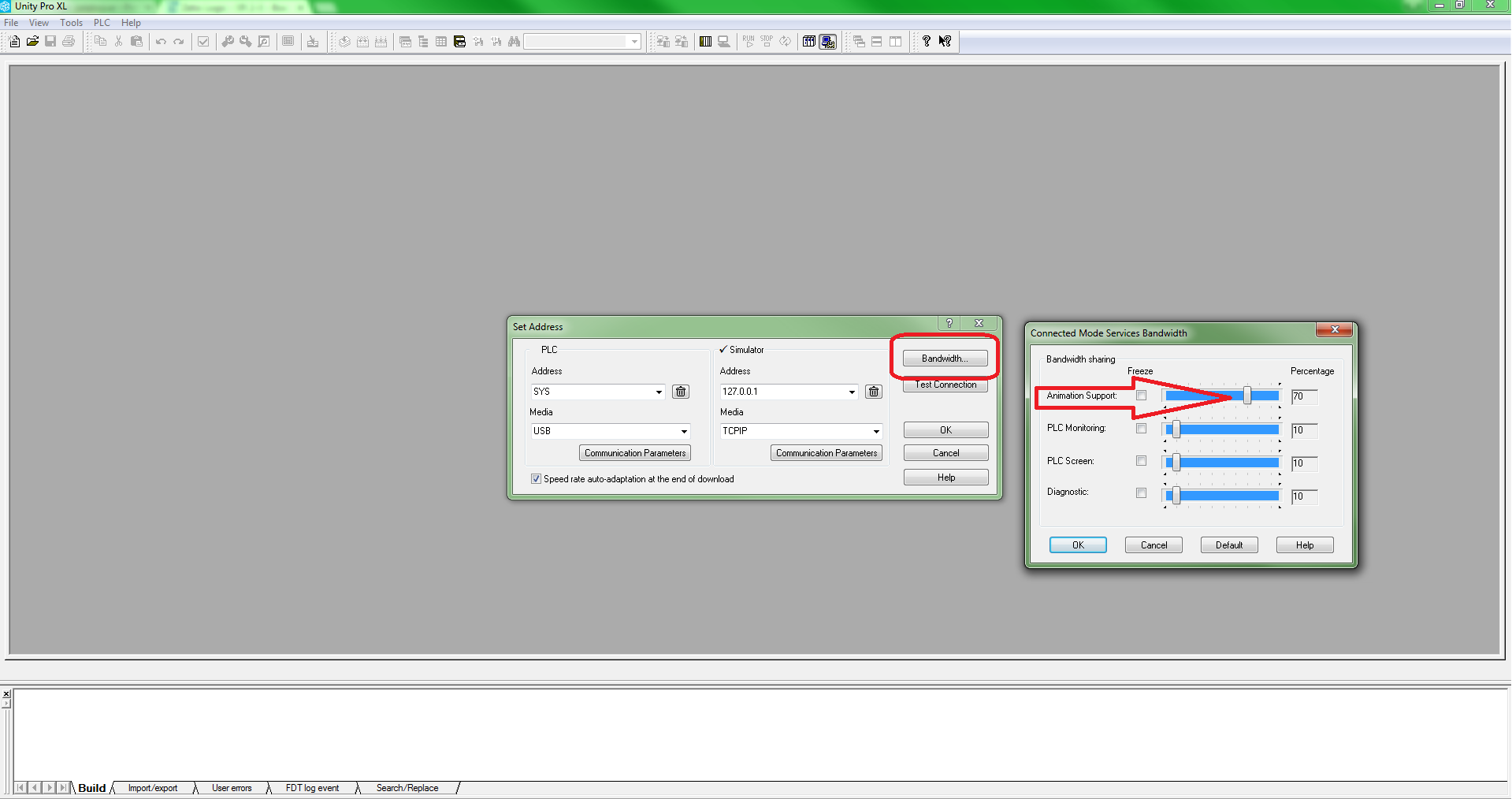
Task: Open PLC Communication Parameters
Action: coord(635,453)
